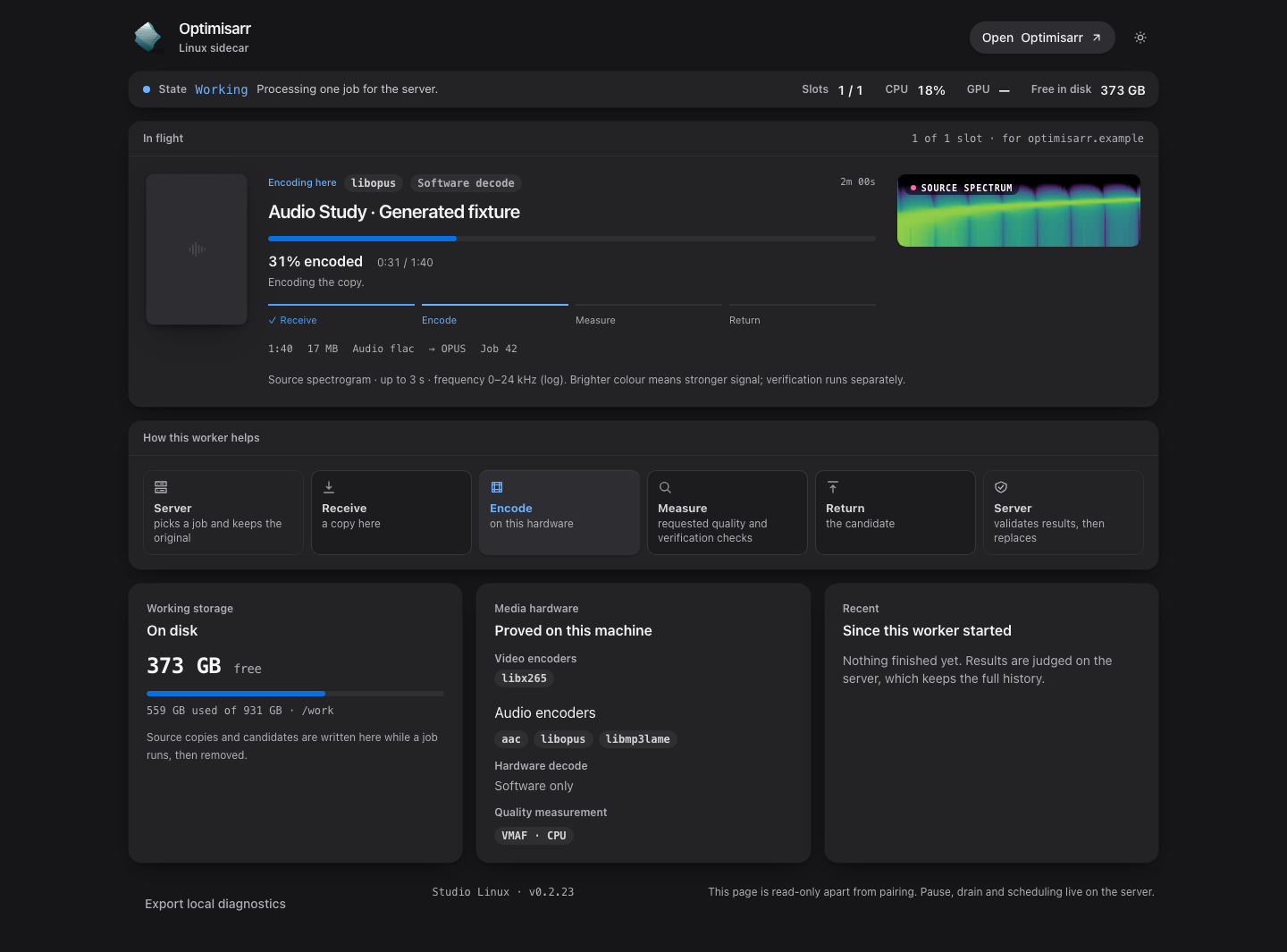
Task: Click the 'libx265' video encoder chip
Action: pos(525,678)
